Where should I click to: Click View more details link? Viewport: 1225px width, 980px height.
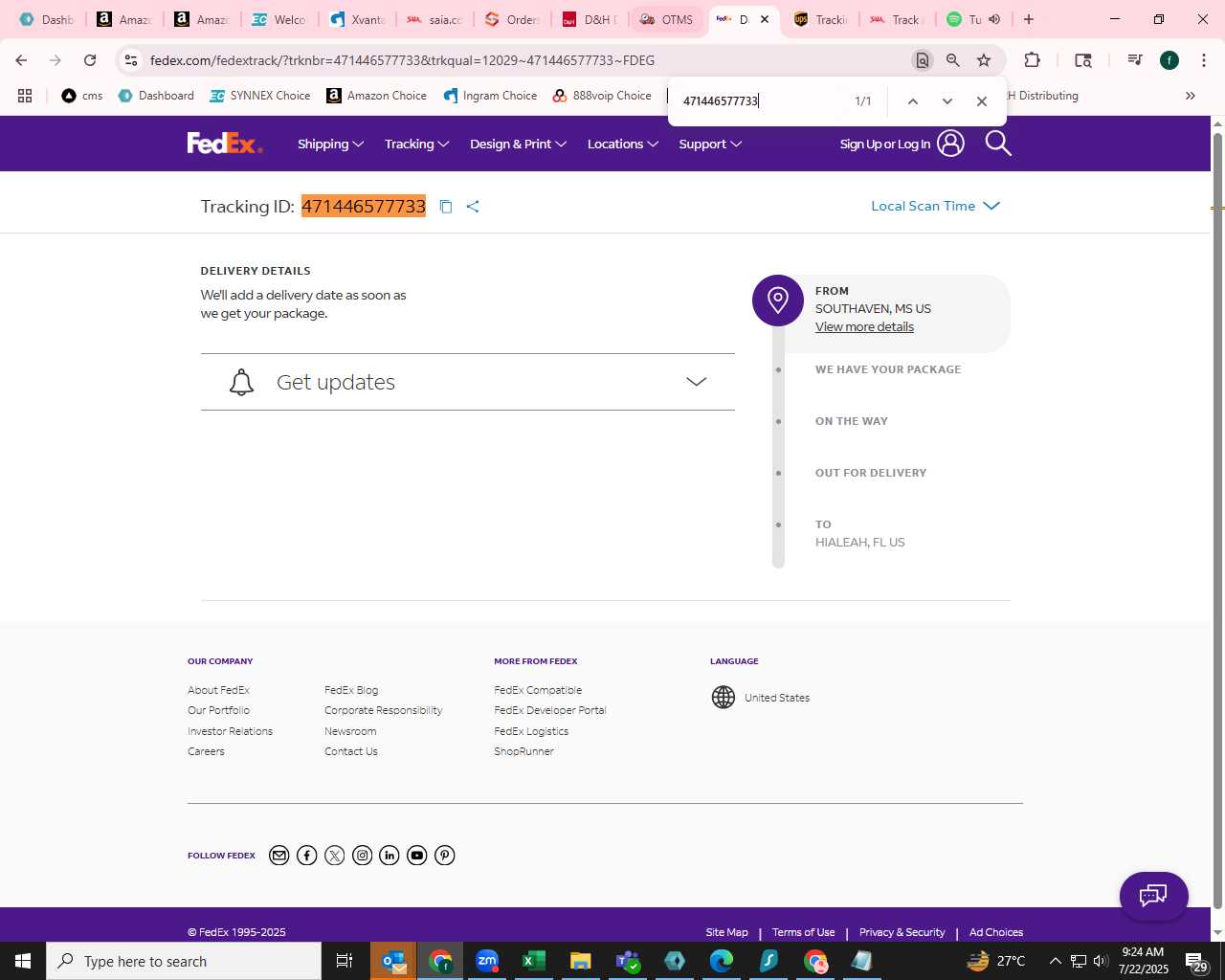click(864, 327)
